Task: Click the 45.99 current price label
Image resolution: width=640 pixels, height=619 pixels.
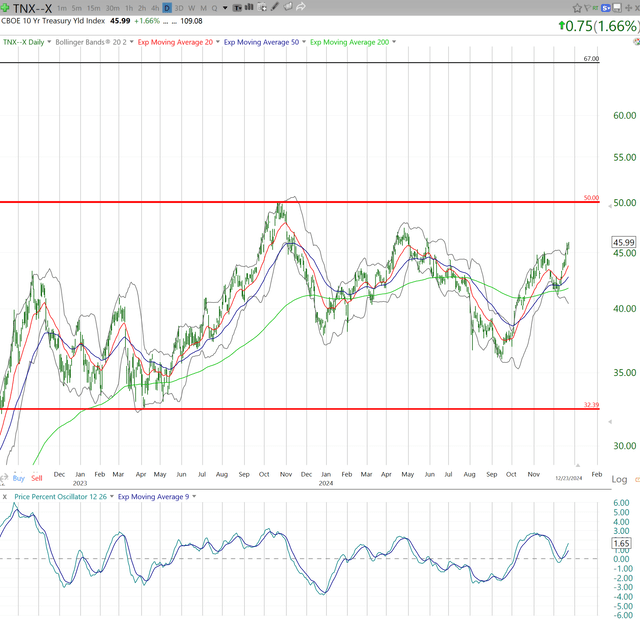Action: pos(624,242)
